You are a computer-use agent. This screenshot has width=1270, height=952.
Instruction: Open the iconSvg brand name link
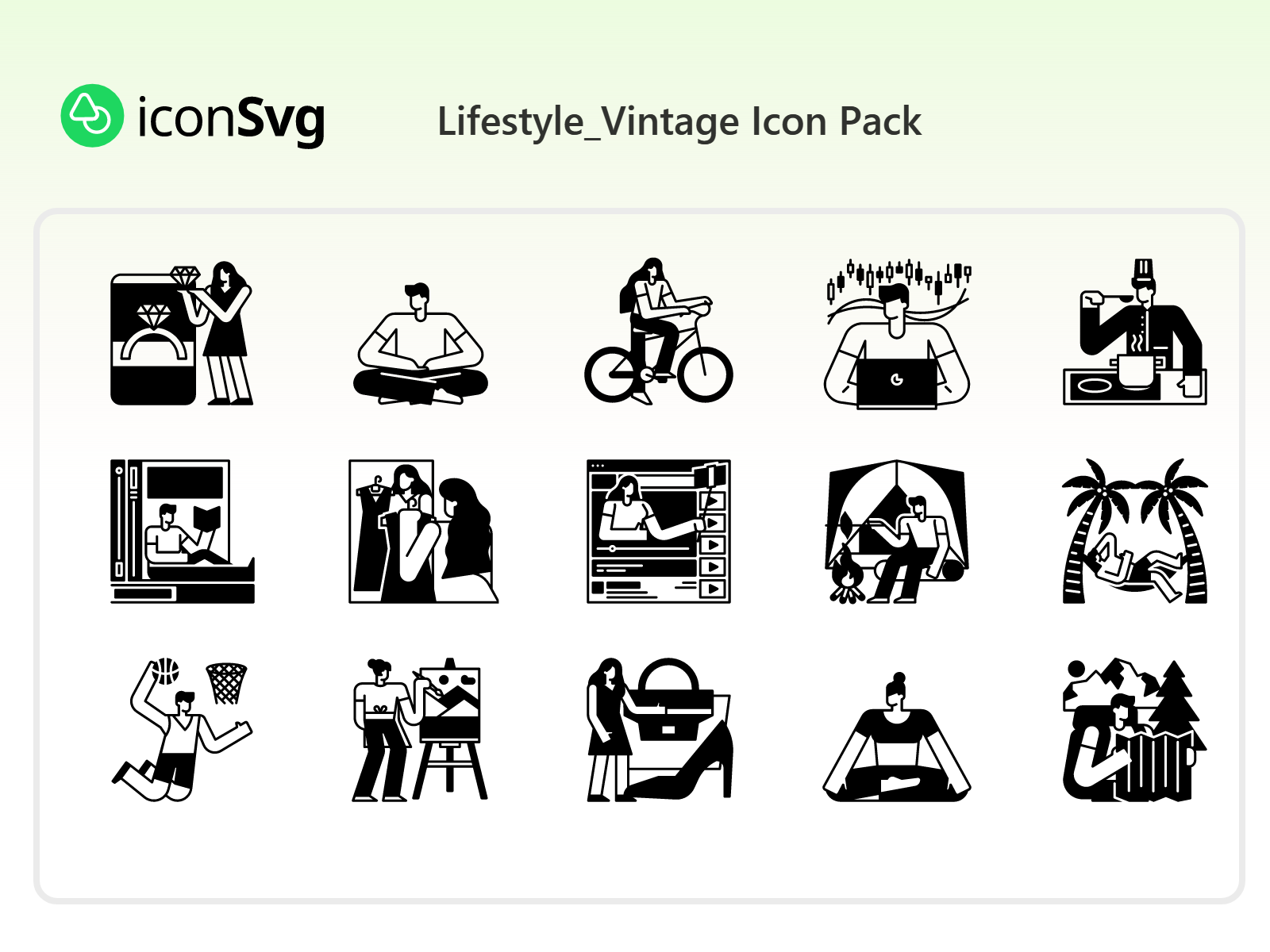pyautogui.click(x=231, y=119)
